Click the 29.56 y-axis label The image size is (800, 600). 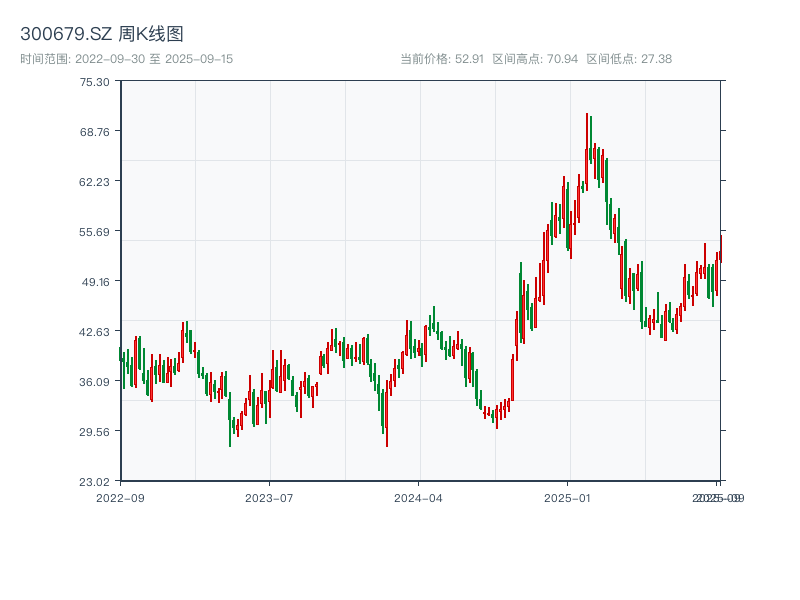coord(94,432)
